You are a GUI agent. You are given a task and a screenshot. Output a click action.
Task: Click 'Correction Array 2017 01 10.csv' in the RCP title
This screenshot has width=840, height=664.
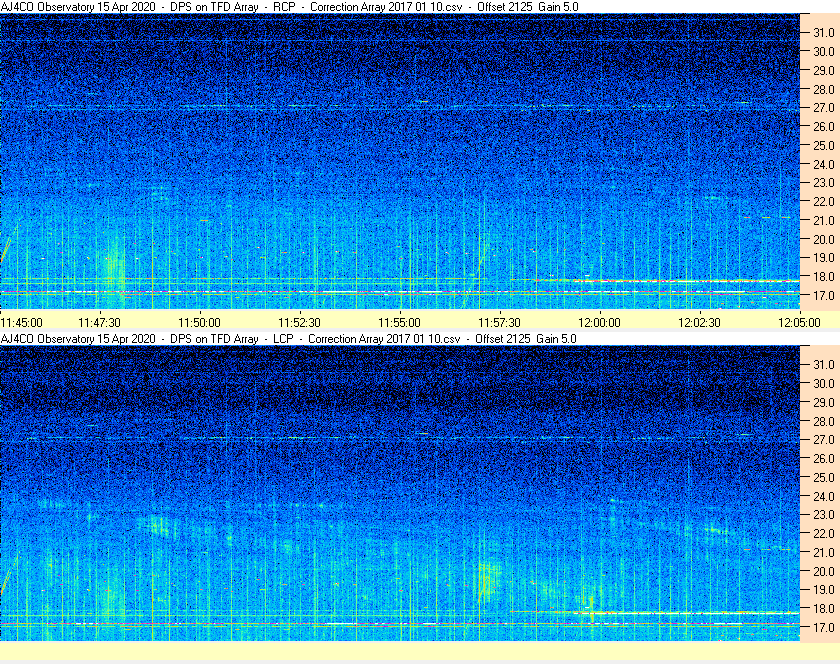(x=386, y=7)
